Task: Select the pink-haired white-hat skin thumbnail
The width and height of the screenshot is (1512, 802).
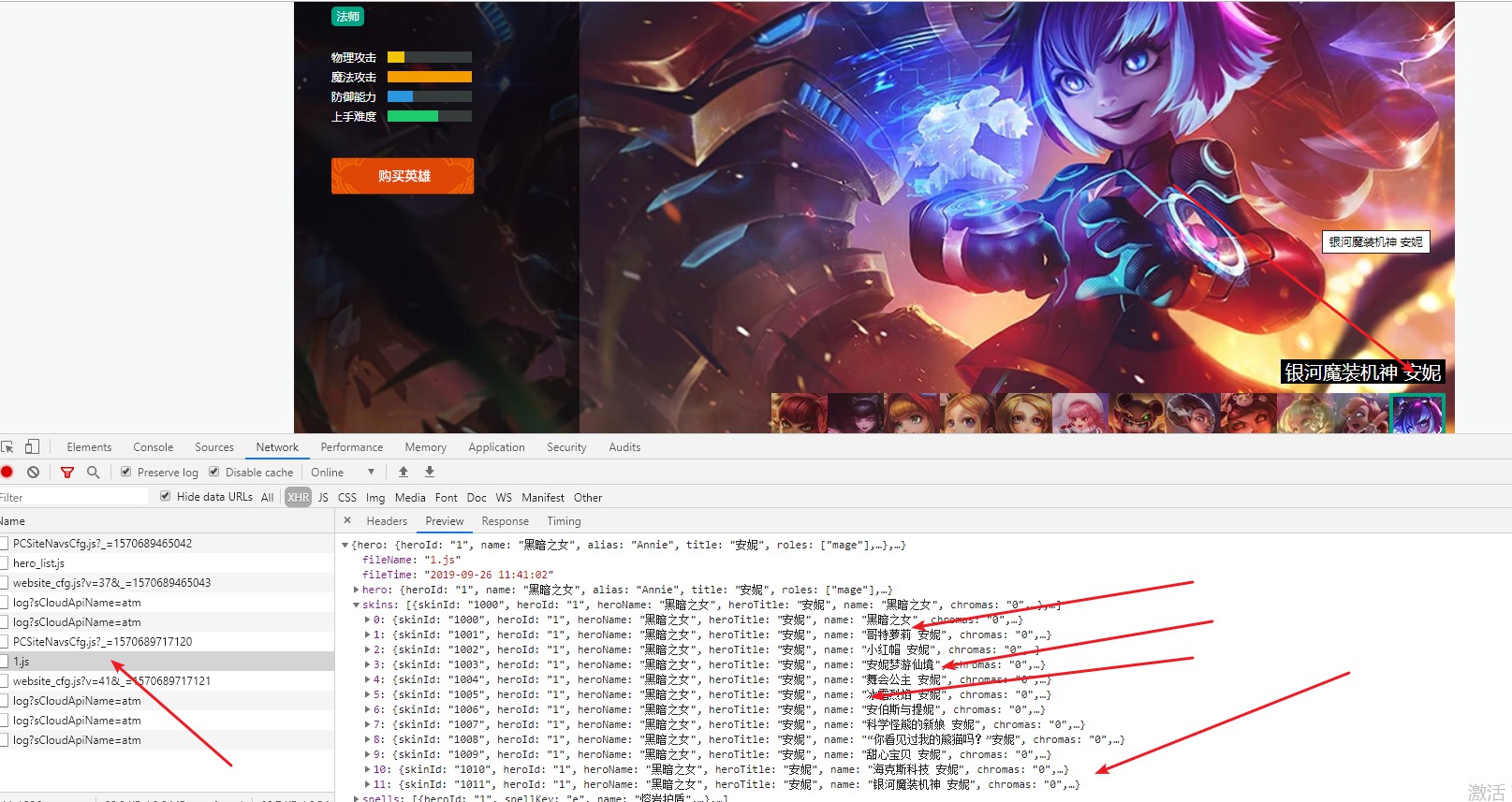Action: click(x=1079, y=414)
